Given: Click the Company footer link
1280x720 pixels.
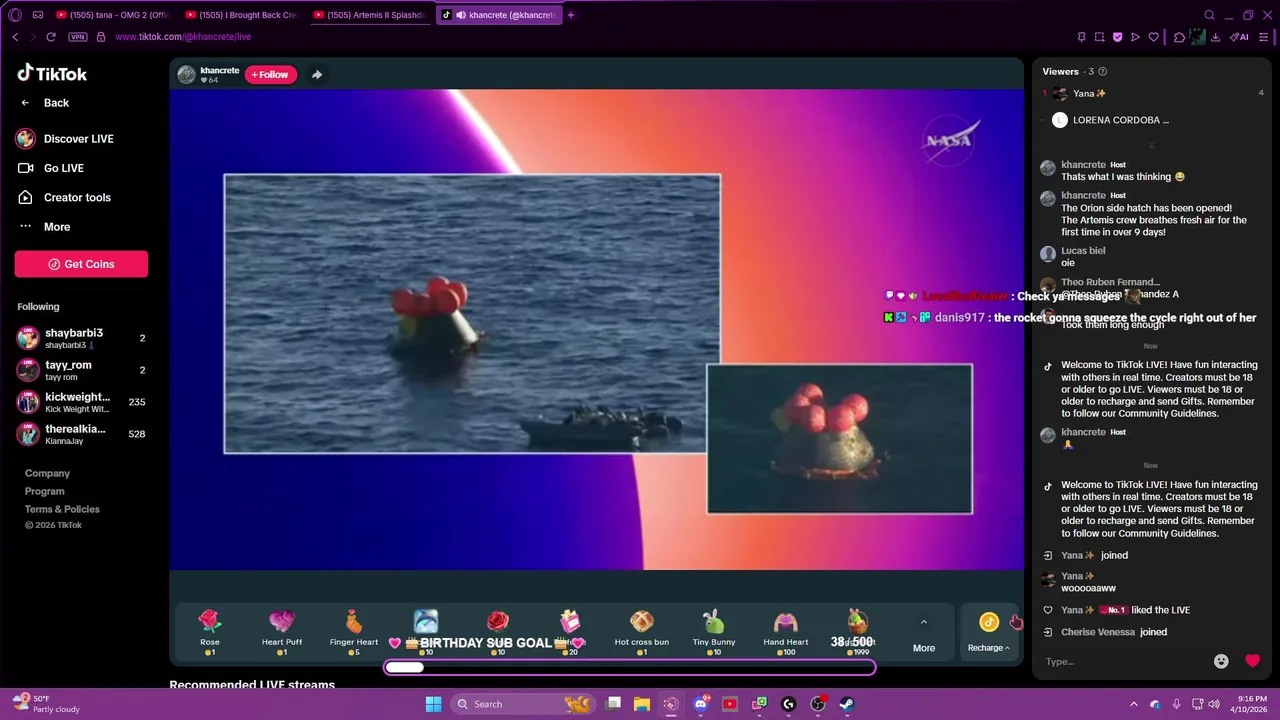Looking at the screenshot, I should click(47, 473).
